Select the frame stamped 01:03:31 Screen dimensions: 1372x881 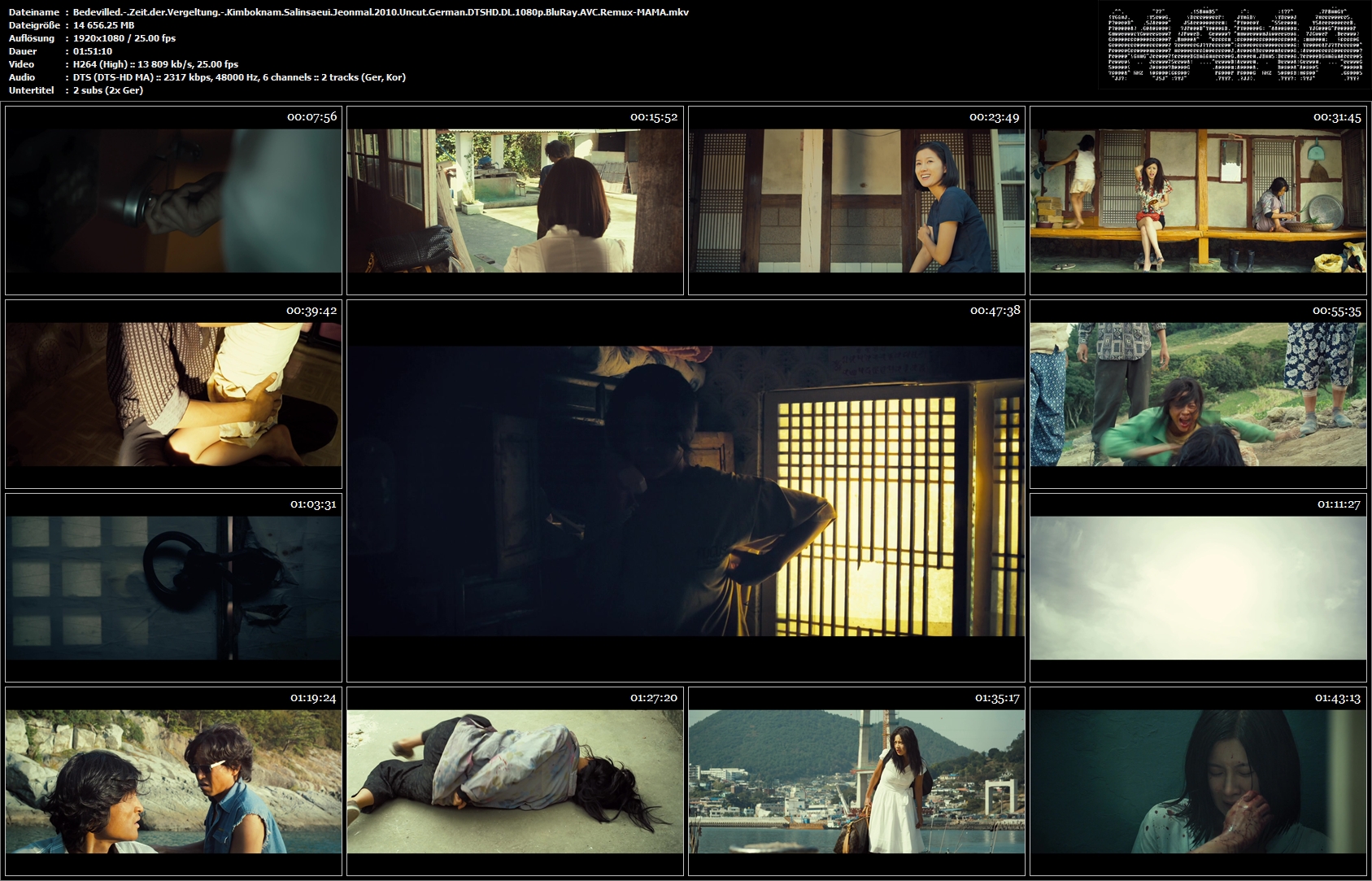pos(173,587)
